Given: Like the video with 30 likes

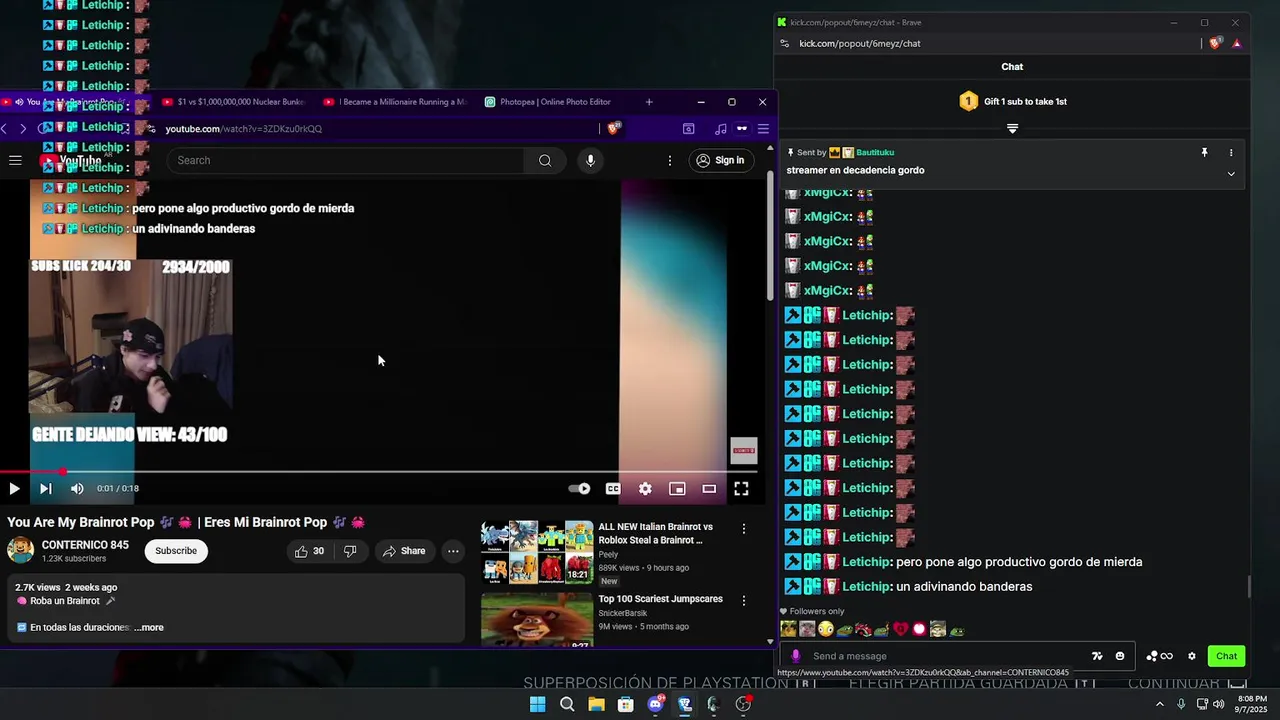Looking at the screenshot, I should [309, 551].
